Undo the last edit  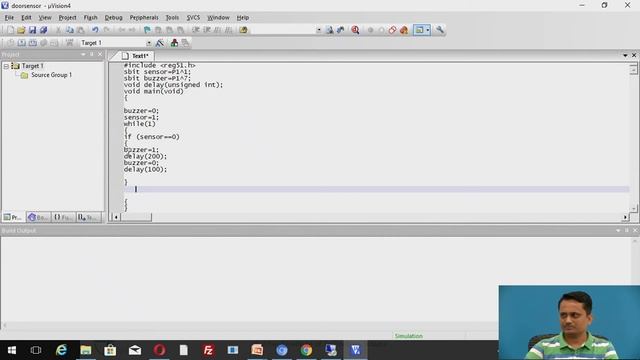tap(95, 30)
